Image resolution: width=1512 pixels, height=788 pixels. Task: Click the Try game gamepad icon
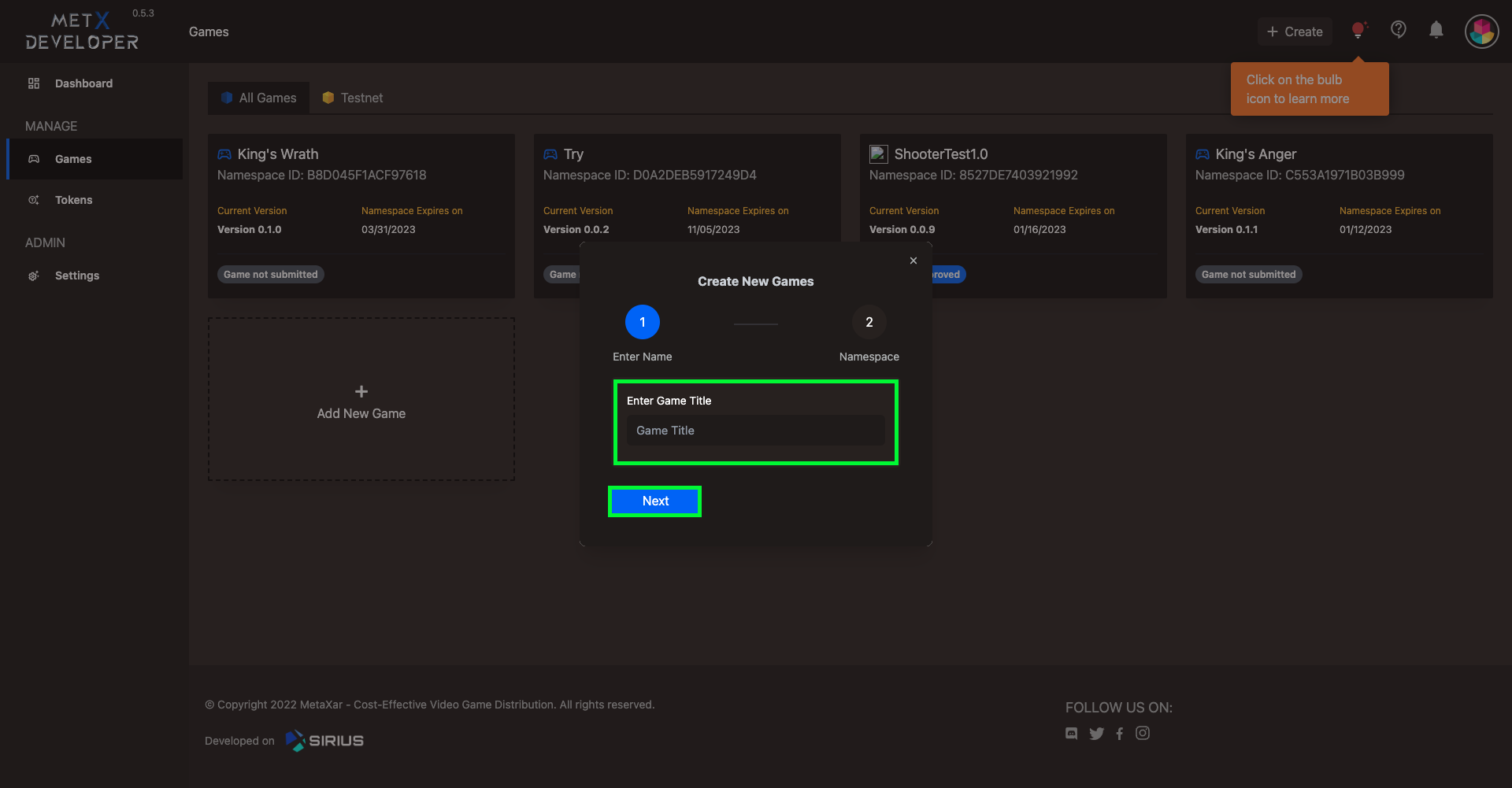[550, 154]
